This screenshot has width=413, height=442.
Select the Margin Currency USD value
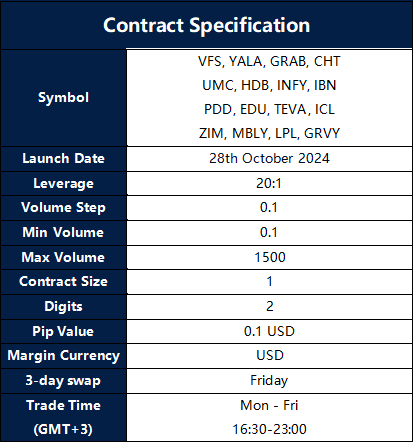click(269, 356)
